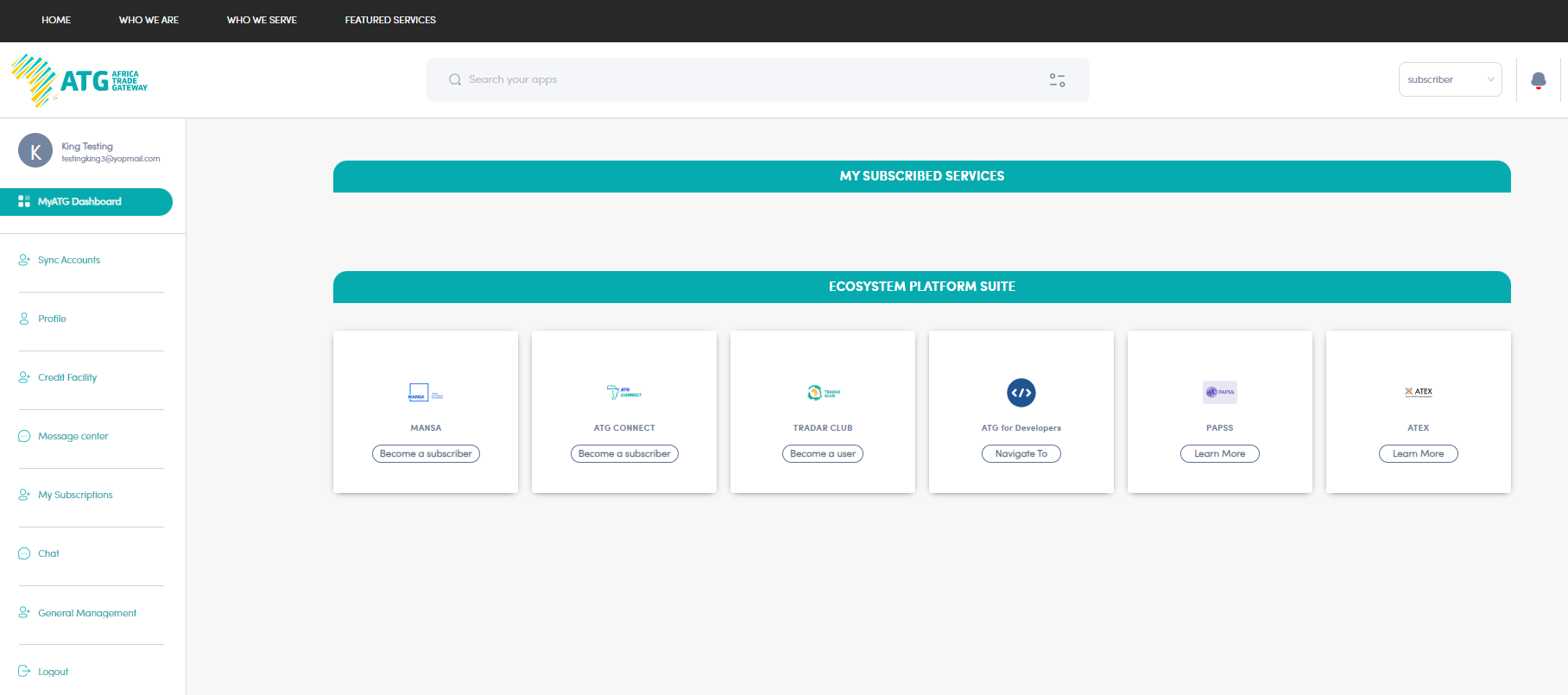Viewport: 1568px width, 695px height.
Task: Click the Chat bubble icon
Action: tap(24, 553)
